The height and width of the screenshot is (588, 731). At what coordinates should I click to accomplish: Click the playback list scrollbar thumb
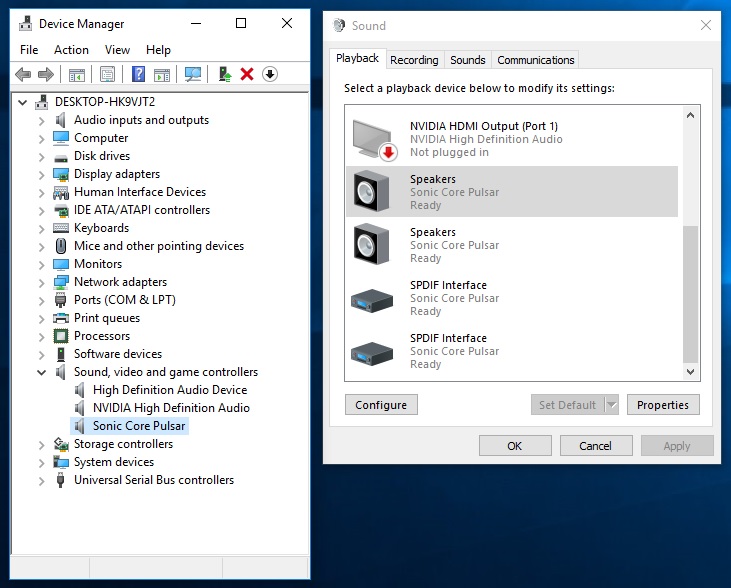point(690,294)
